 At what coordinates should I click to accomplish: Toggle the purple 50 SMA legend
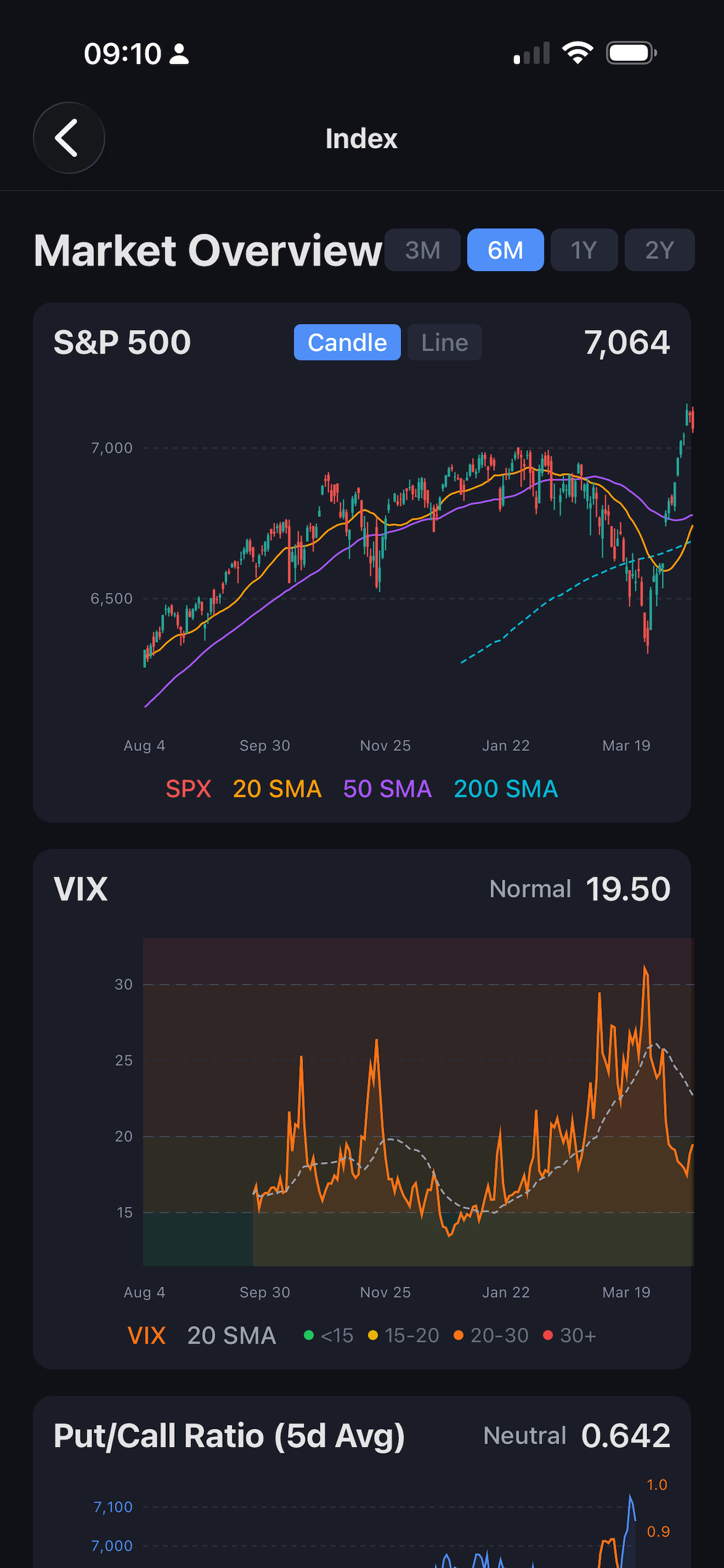click(388, 789)
